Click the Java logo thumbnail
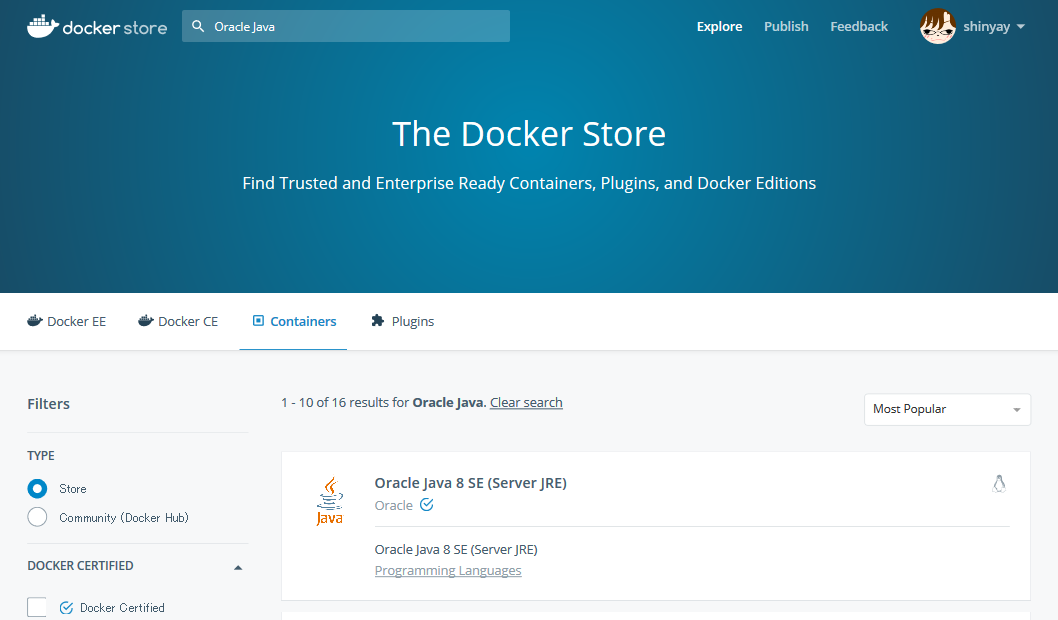 (x=330, y=501)
